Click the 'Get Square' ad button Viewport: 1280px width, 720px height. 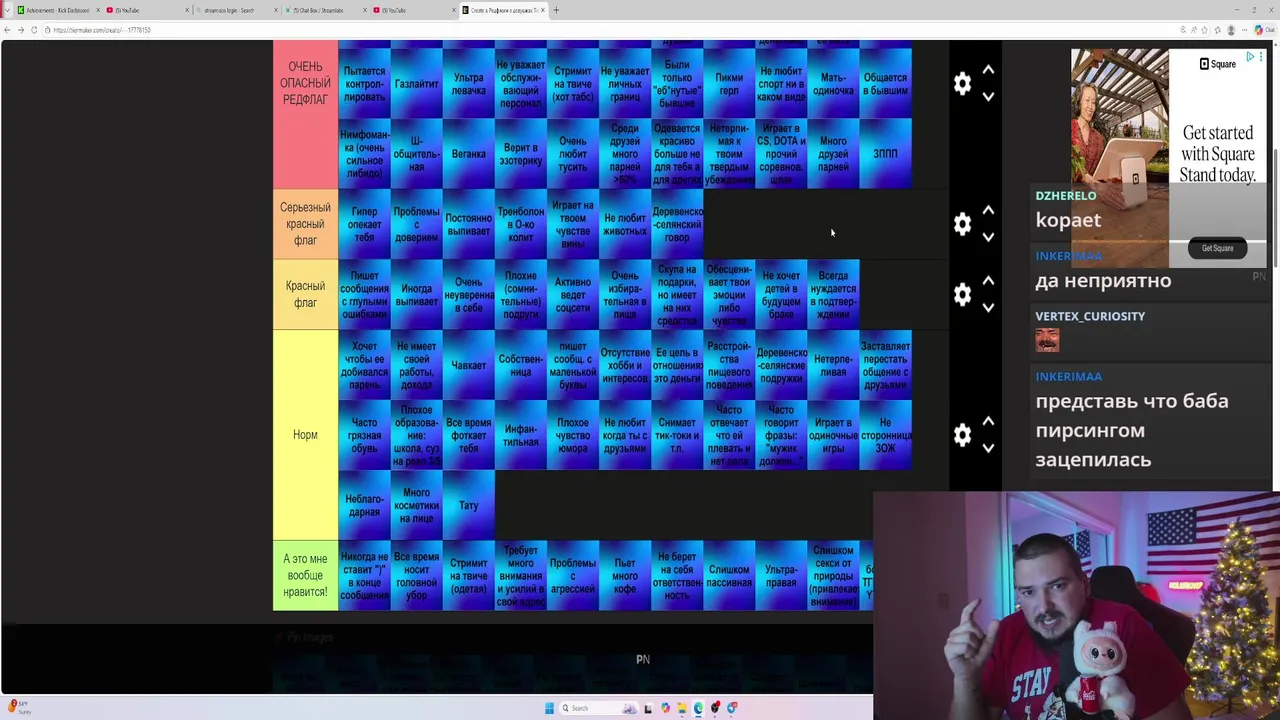[x=1217, y=248]
